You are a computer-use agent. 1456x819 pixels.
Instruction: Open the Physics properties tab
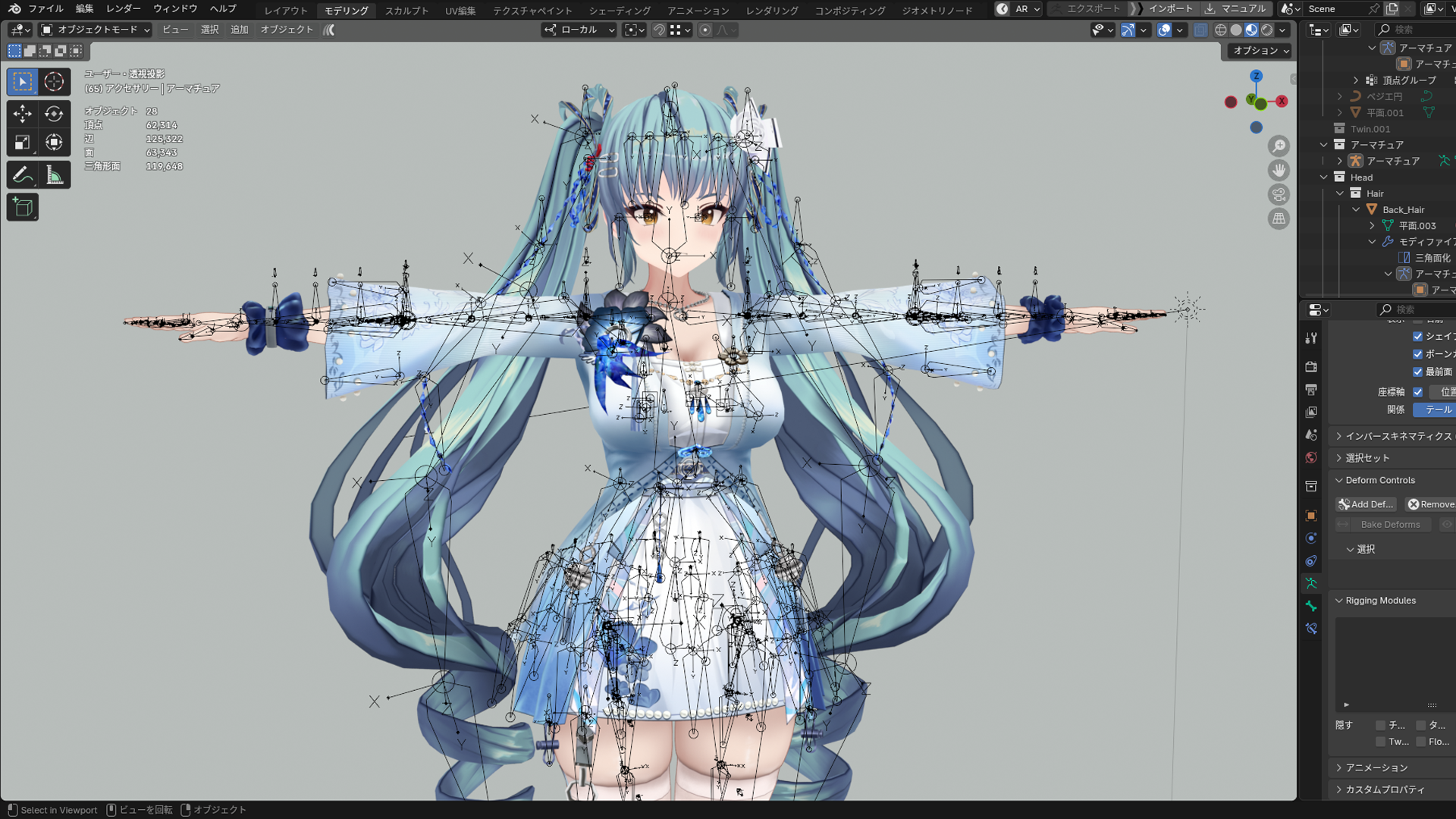click(x=1311, y=538)
